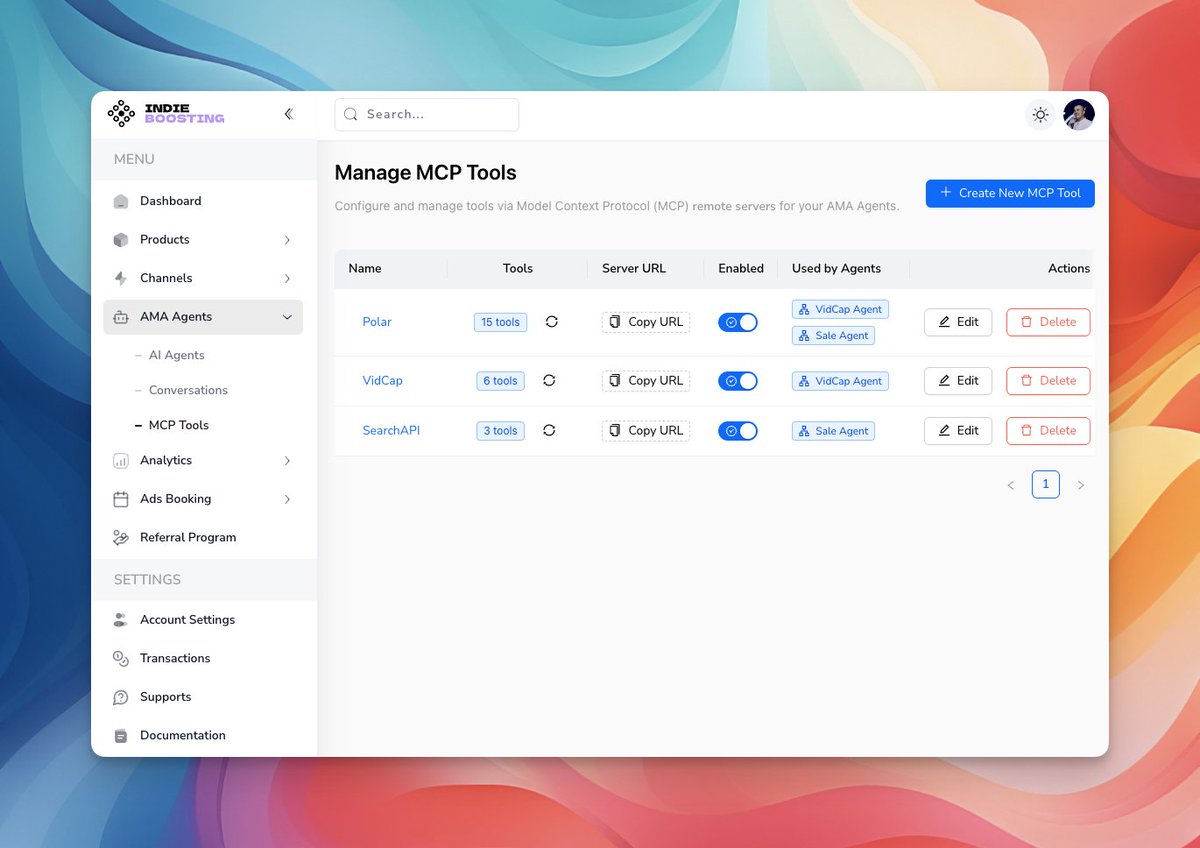Screen dimensions: 1200x848
Task: Click the Supports chat icon
Action: 121,697
